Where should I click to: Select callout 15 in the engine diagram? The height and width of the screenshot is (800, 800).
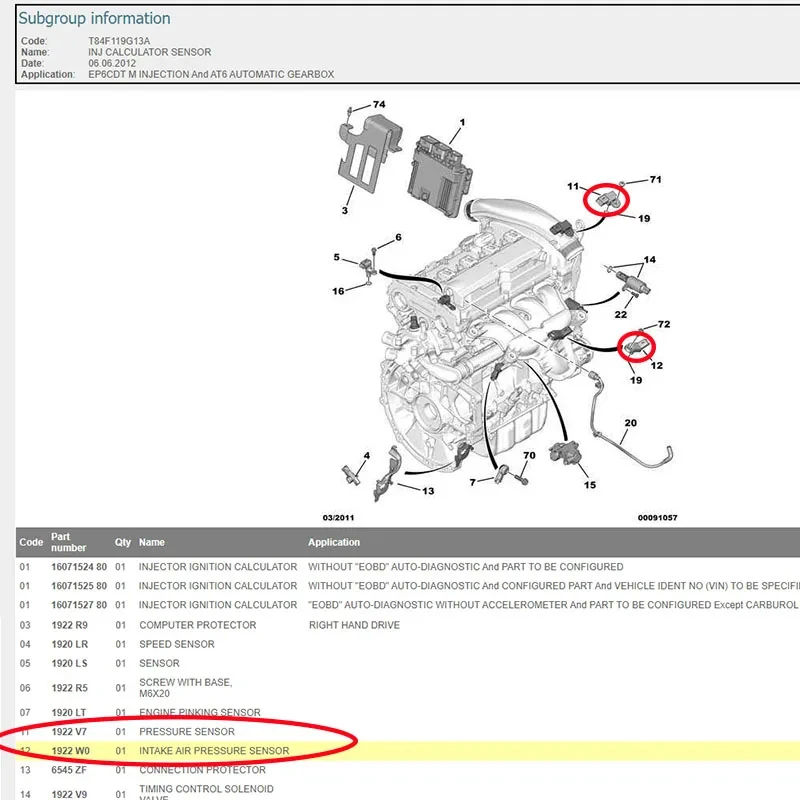pyautogui.click(x=590, y=485)
